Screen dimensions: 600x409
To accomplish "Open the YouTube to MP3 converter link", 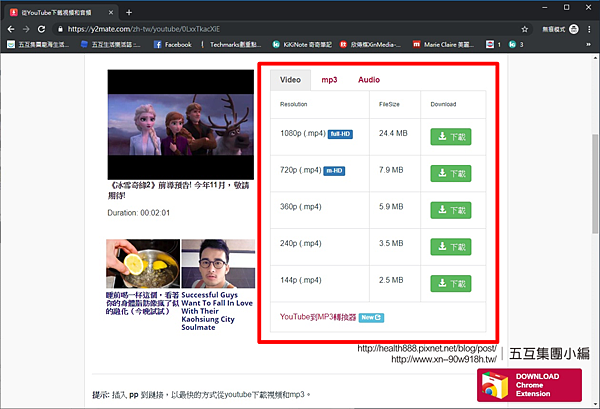I will tap(318, 317).
